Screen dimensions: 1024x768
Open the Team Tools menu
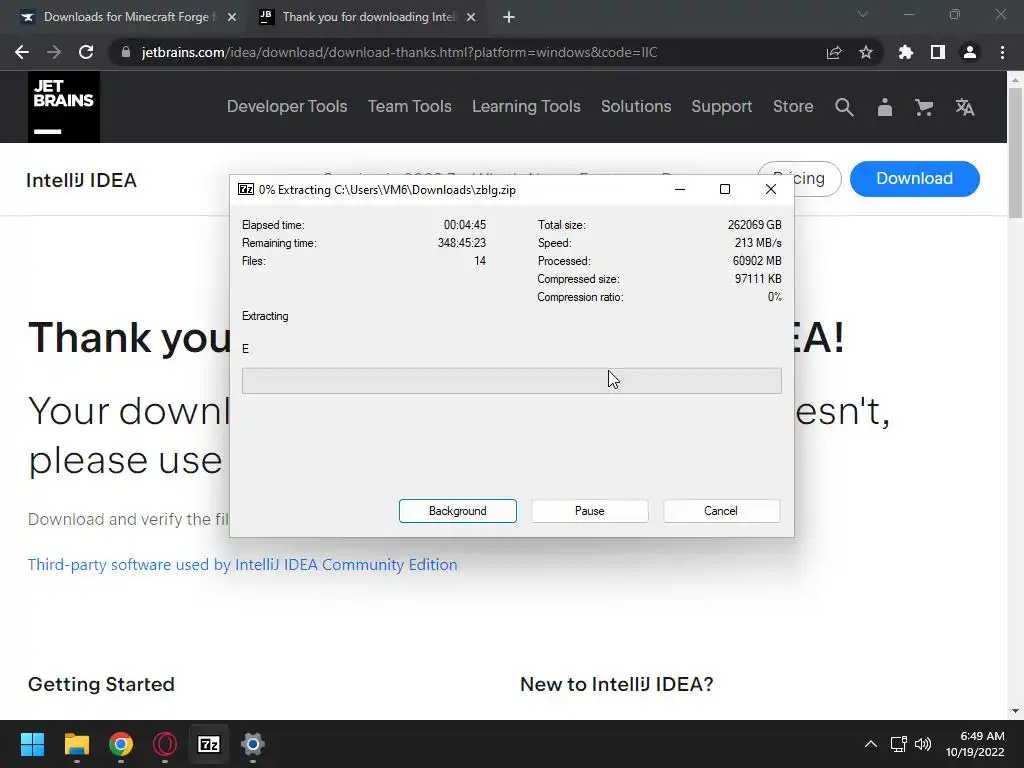409,106
